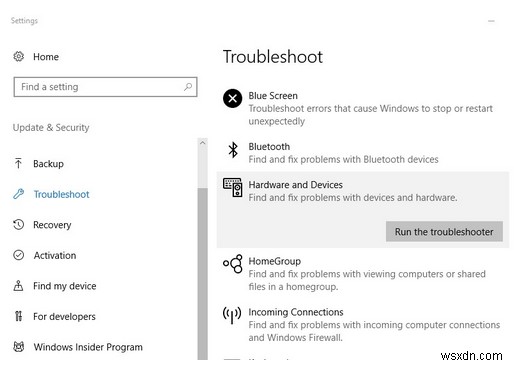The width and height of the screenshot is (514, 366).
Task: Select the Incoming Connections troubleshooter title
Action: click(x=296, y=312)
